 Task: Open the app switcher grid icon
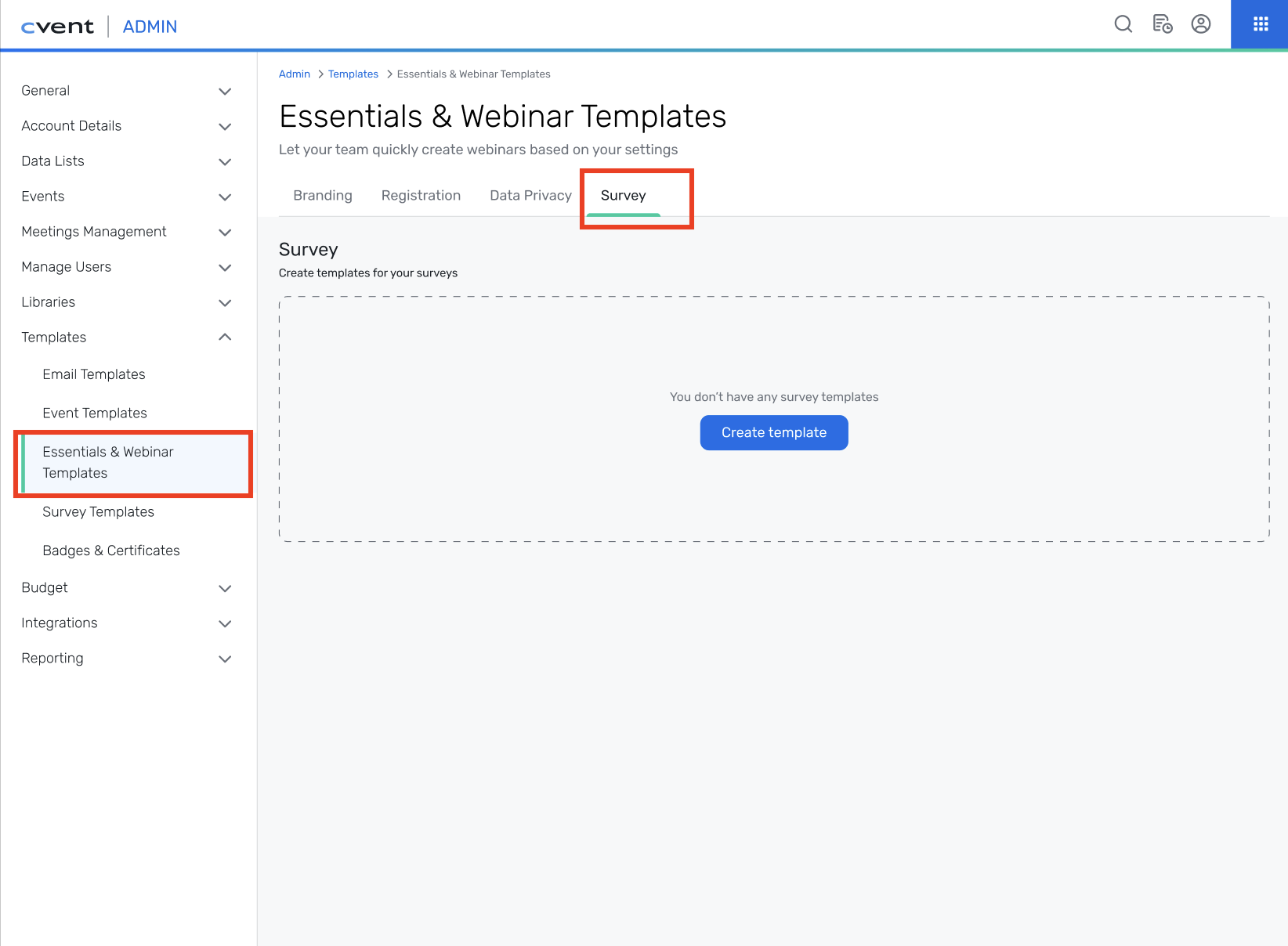(1260, 24)
